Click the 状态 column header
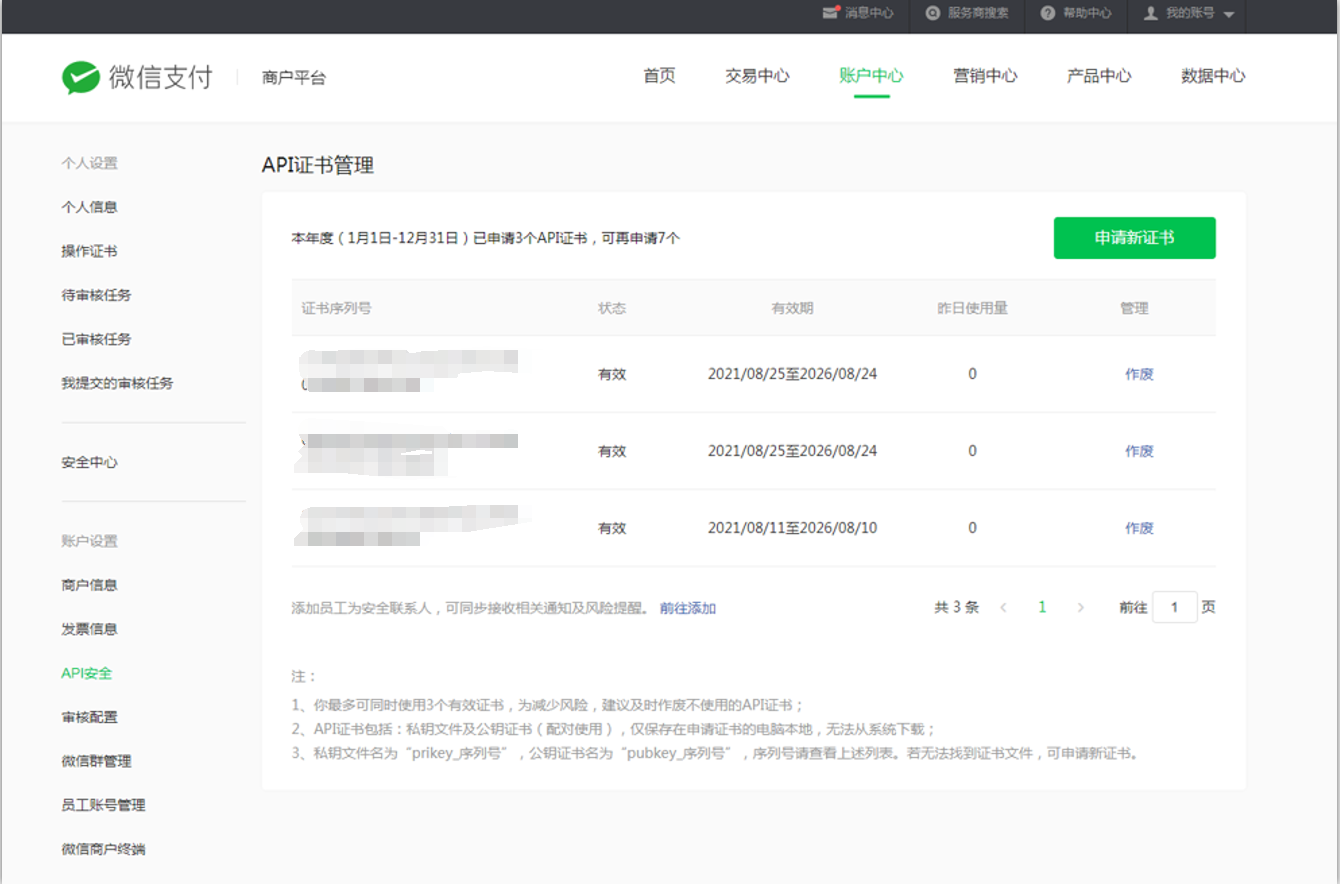Image resolution: width=1340 pixels, height=884 pixels. 612,308
